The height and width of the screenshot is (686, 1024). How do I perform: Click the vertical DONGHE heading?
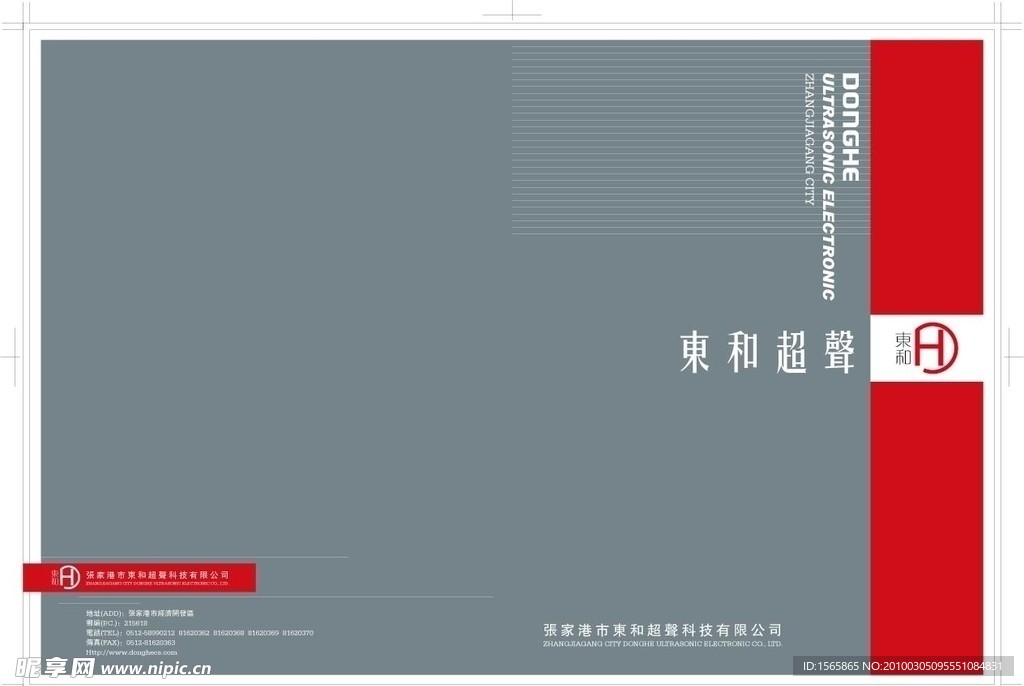[850, 127]
